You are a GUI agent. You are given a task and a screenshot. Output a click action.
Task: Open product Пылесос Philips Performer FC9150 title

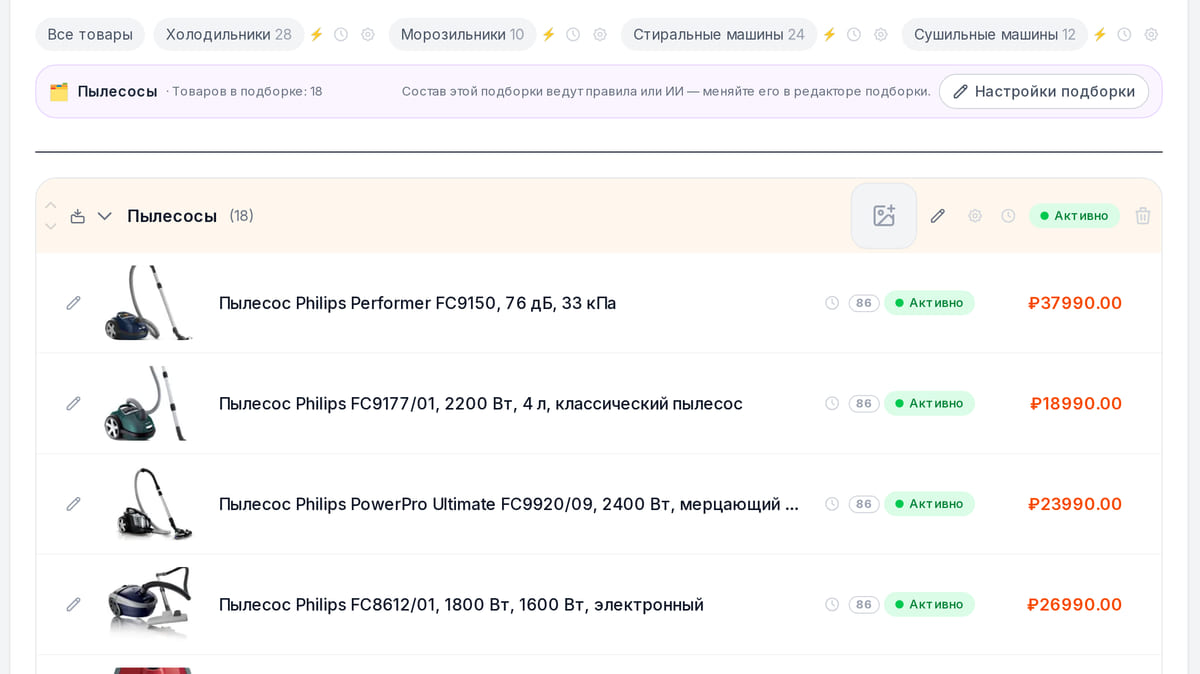[x=417, y=303]
